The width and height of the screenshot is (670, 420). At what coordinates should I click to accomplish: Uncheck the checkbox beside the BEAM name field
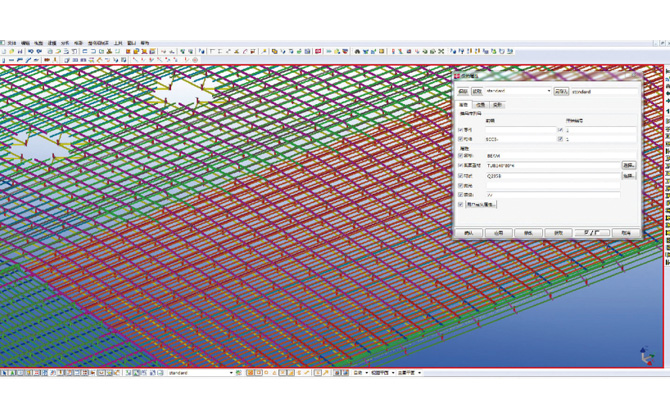[x=461, y=156]
